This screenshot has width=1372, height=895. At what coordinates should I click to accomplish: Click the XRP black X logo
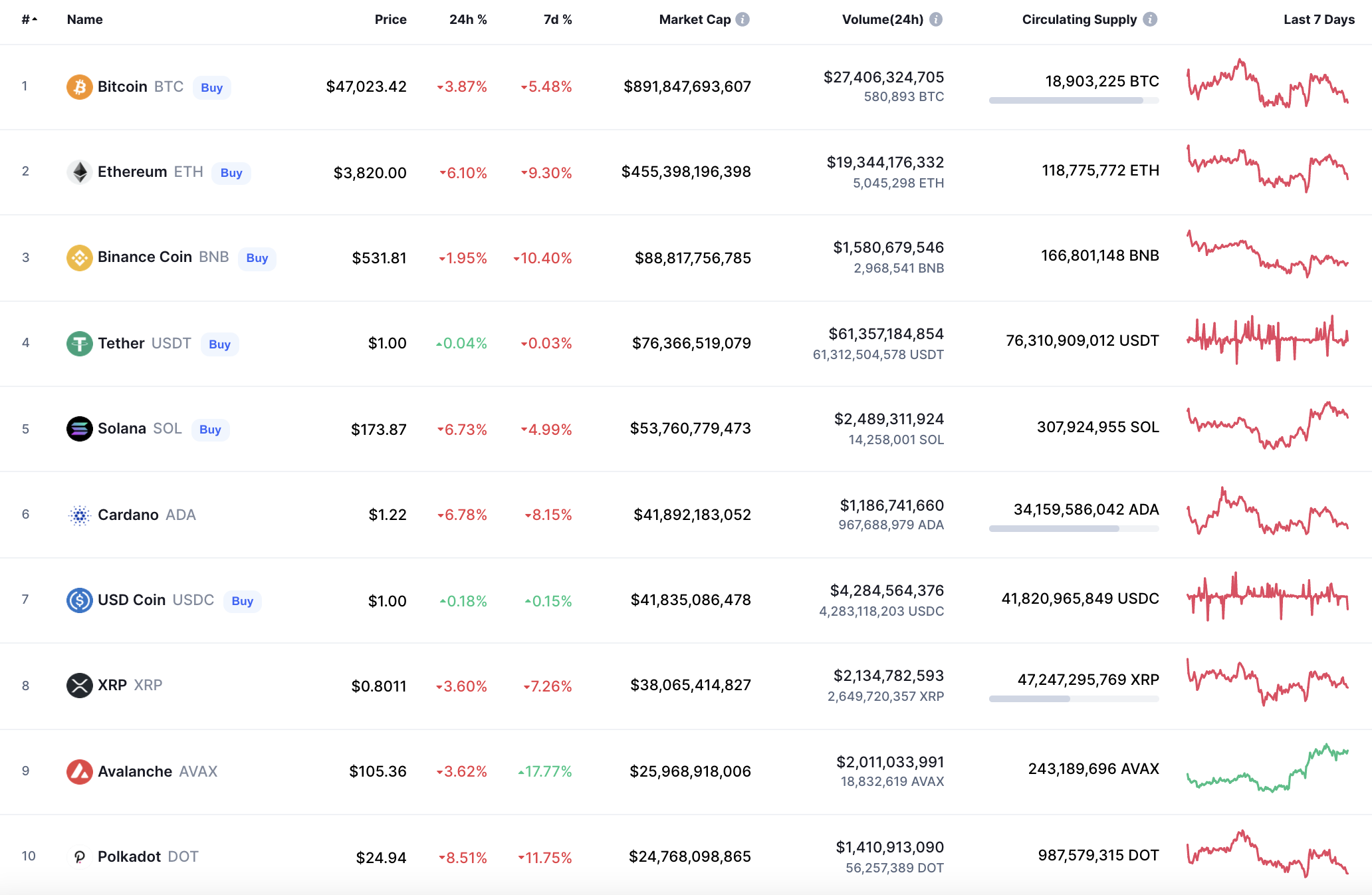click(79, 686)
